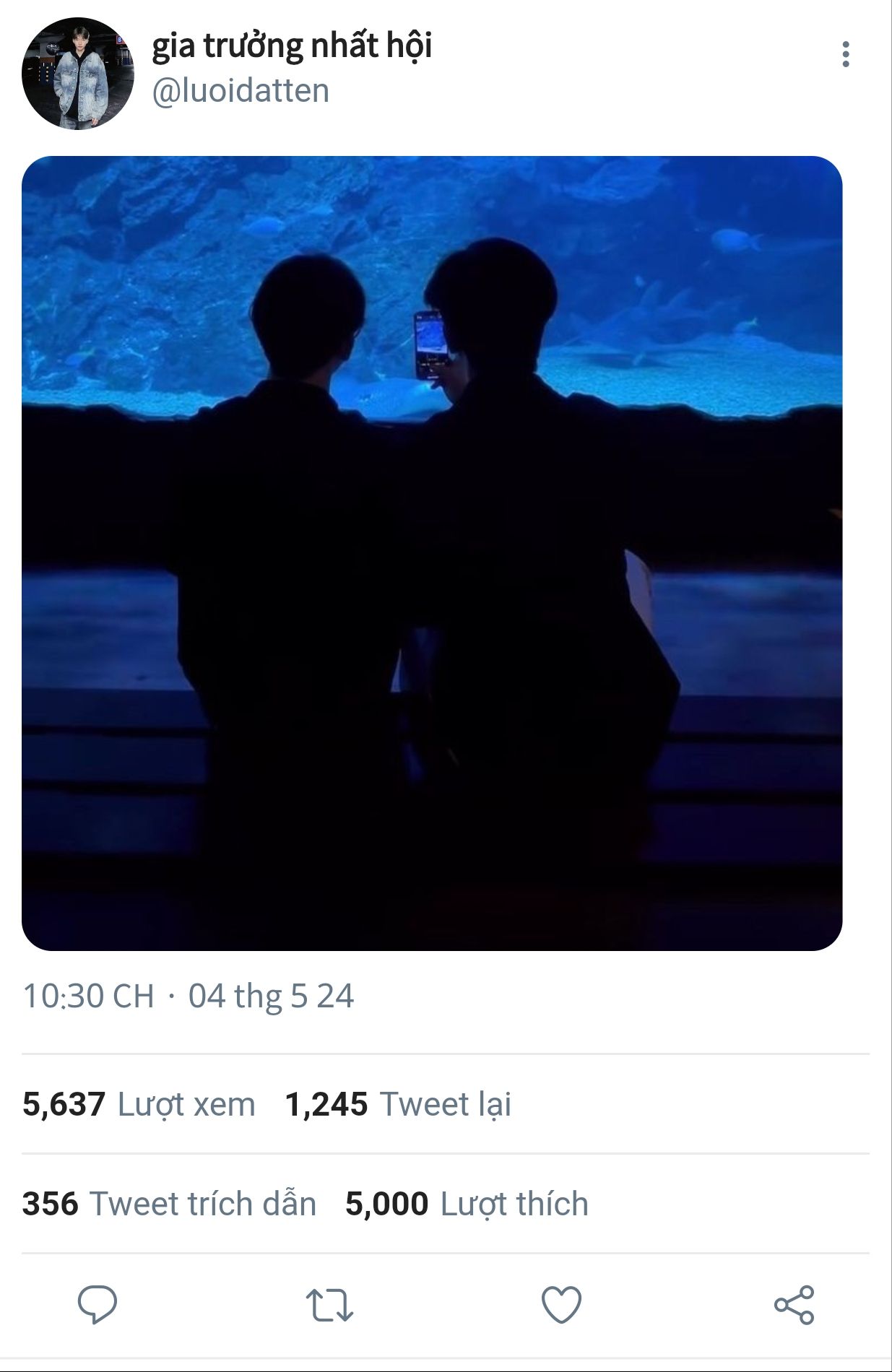
Task: Open the 356 Tweet trích dẫn list
Action: point(169,1204)
